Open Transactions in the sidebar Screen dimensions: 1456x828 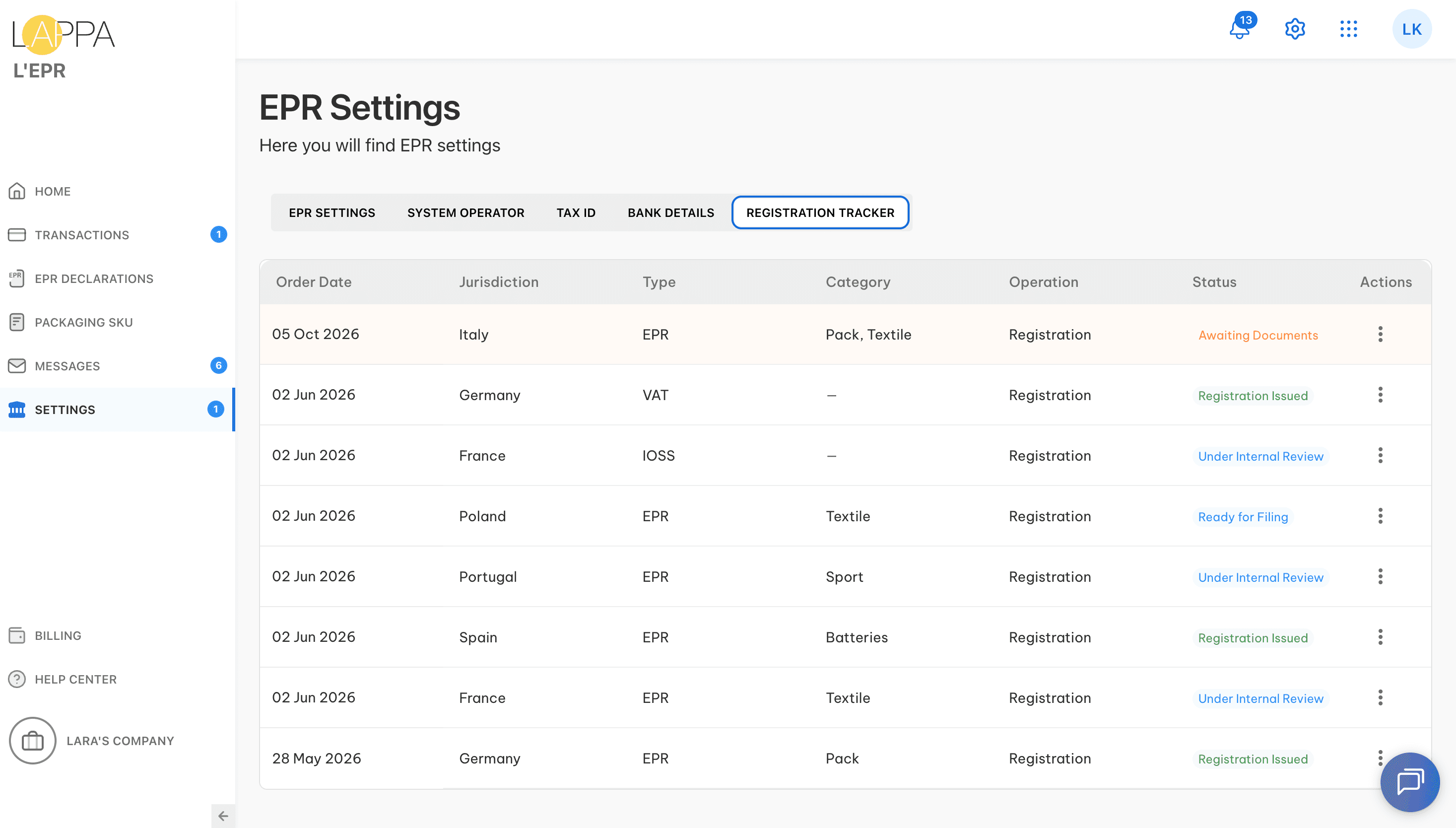[x=117, y=235]
